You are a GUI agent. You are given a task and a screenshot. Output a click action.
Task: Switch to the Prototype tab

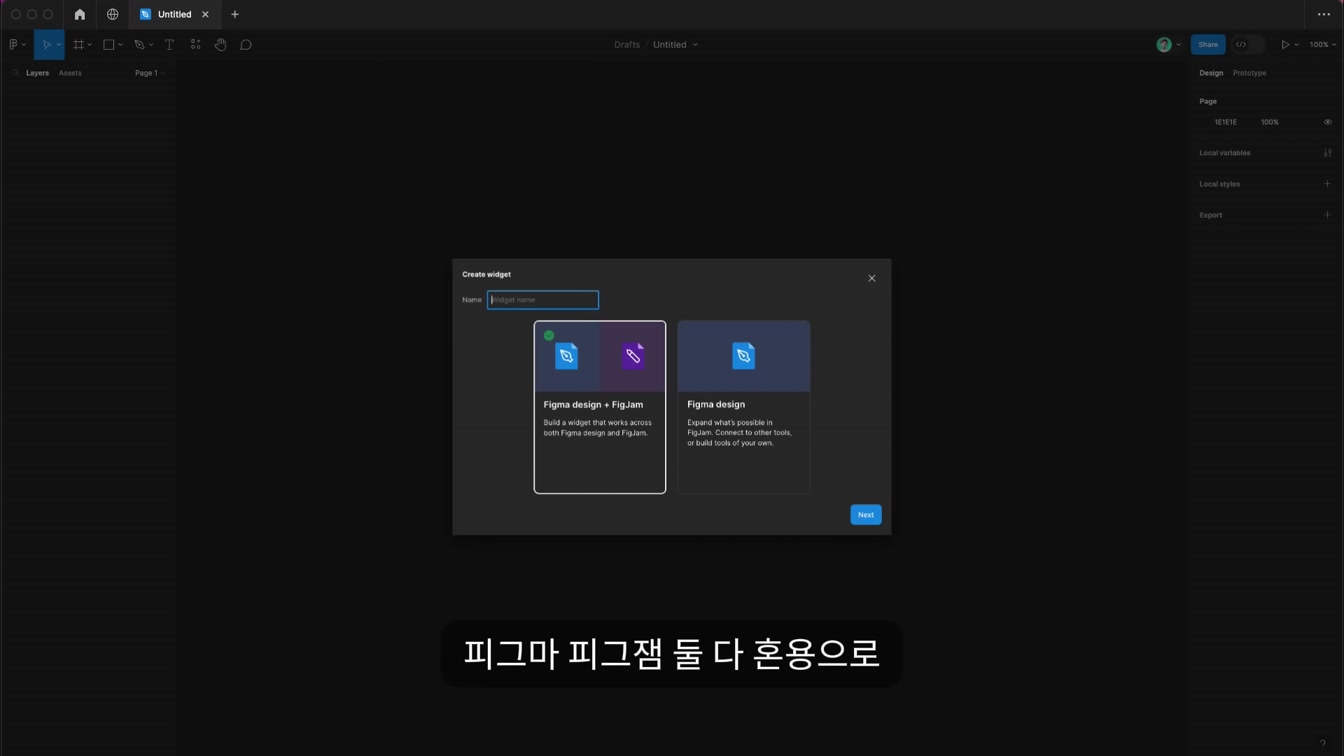1249,73
